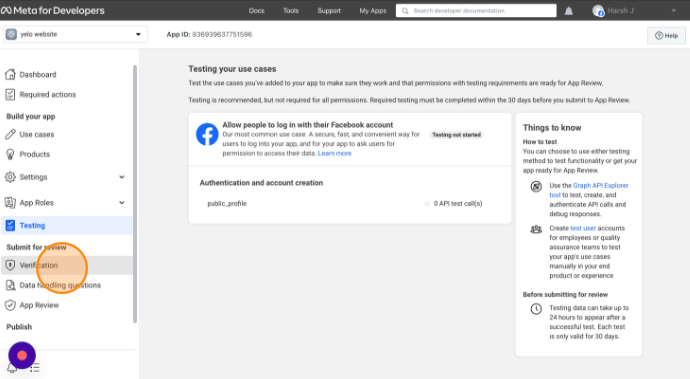Expand the Settings chevron
Image resolution: width=690 pixels, height=379 pixels.
point(122,177)
